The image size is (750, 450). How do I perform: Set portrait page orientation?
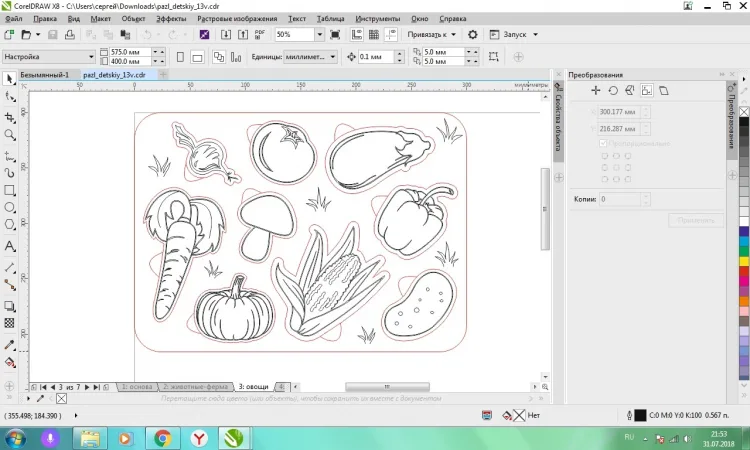click(x=180, y=57)
